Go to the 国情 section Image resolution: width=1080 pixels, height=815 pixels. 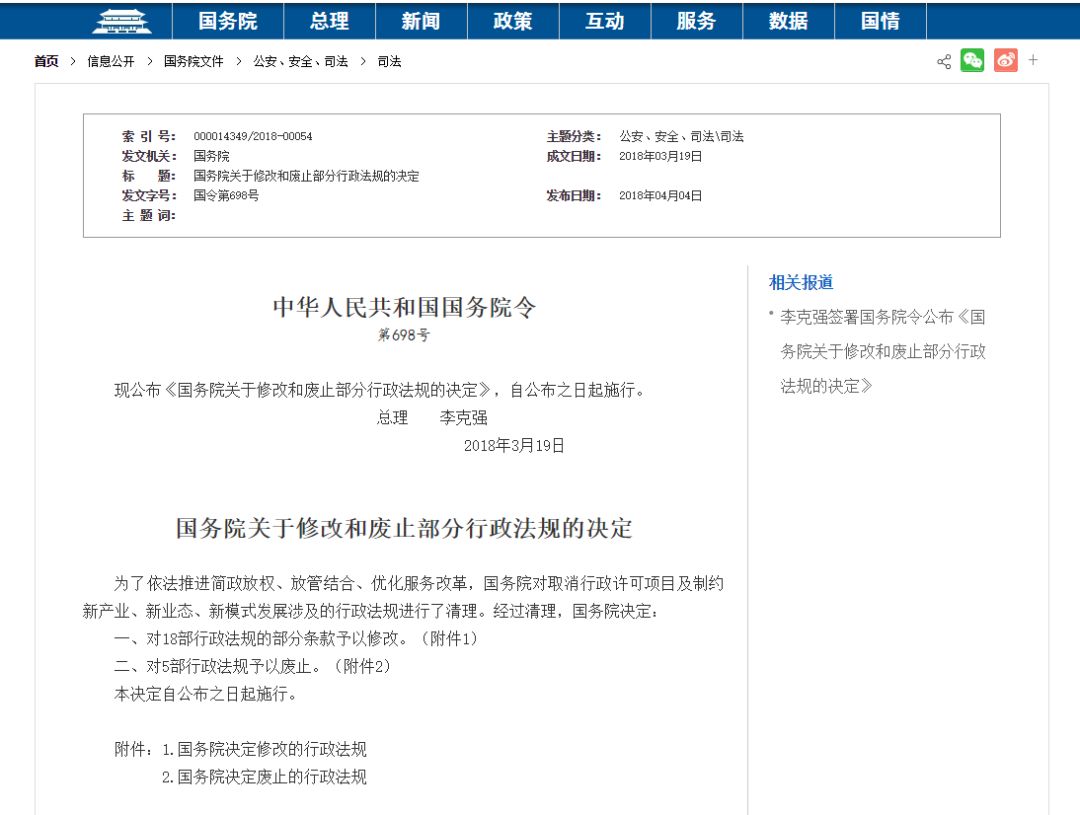[x=880, y=21]
